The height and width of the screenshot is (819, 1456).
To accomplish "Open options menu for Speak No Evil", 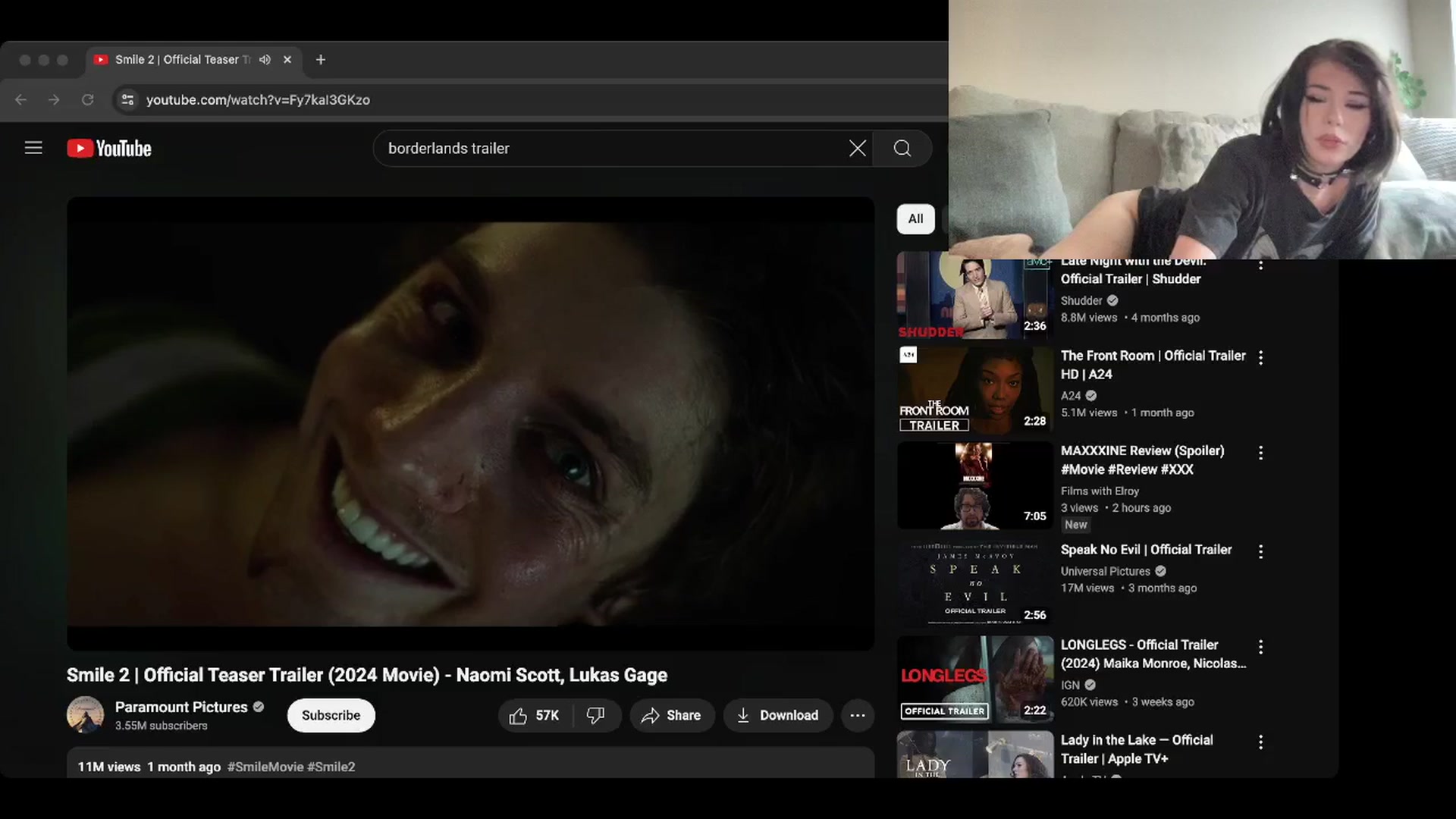I will [x=1260, y=551].
